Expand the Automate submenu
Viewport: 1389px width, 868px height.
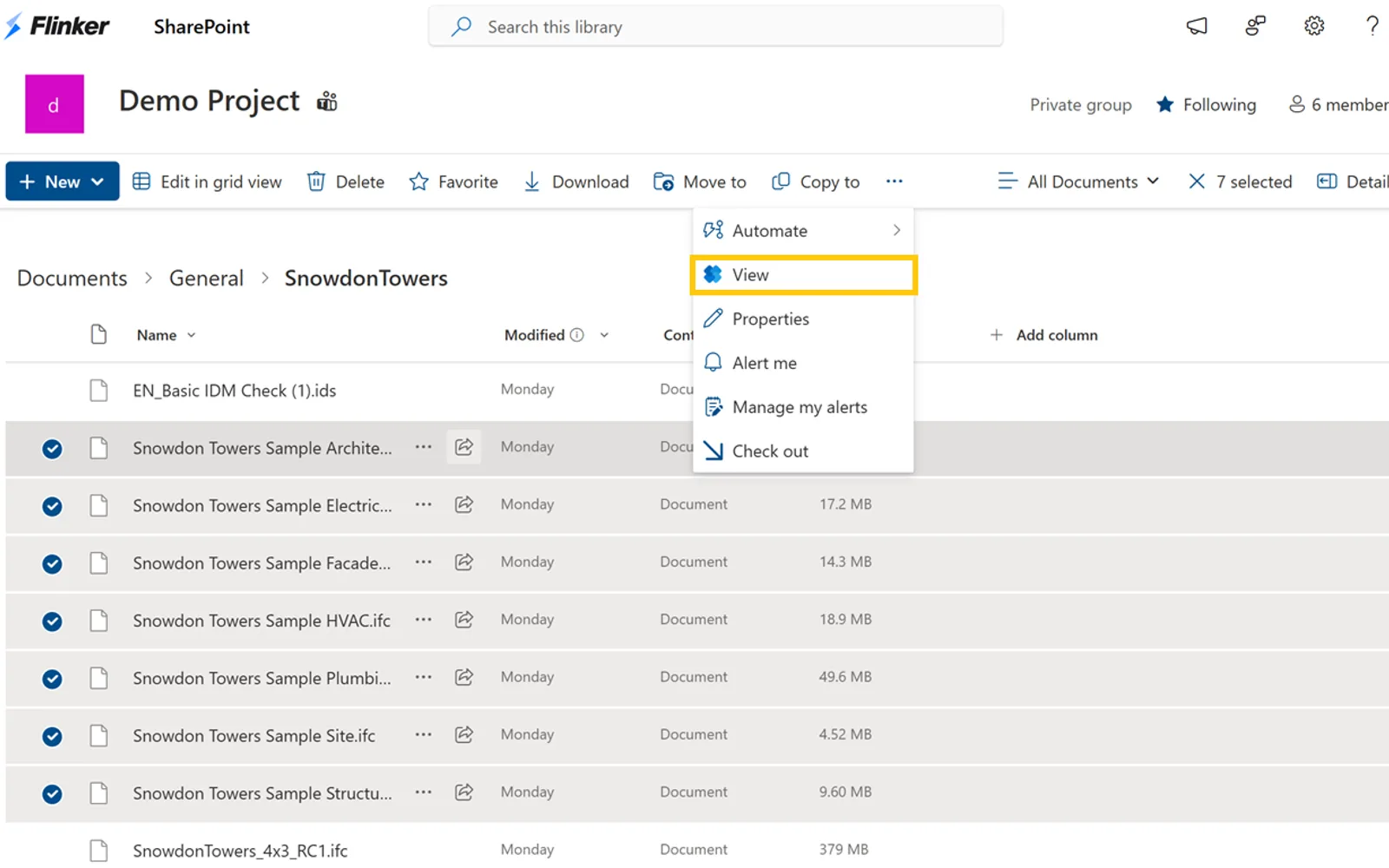tap(803, 231)
